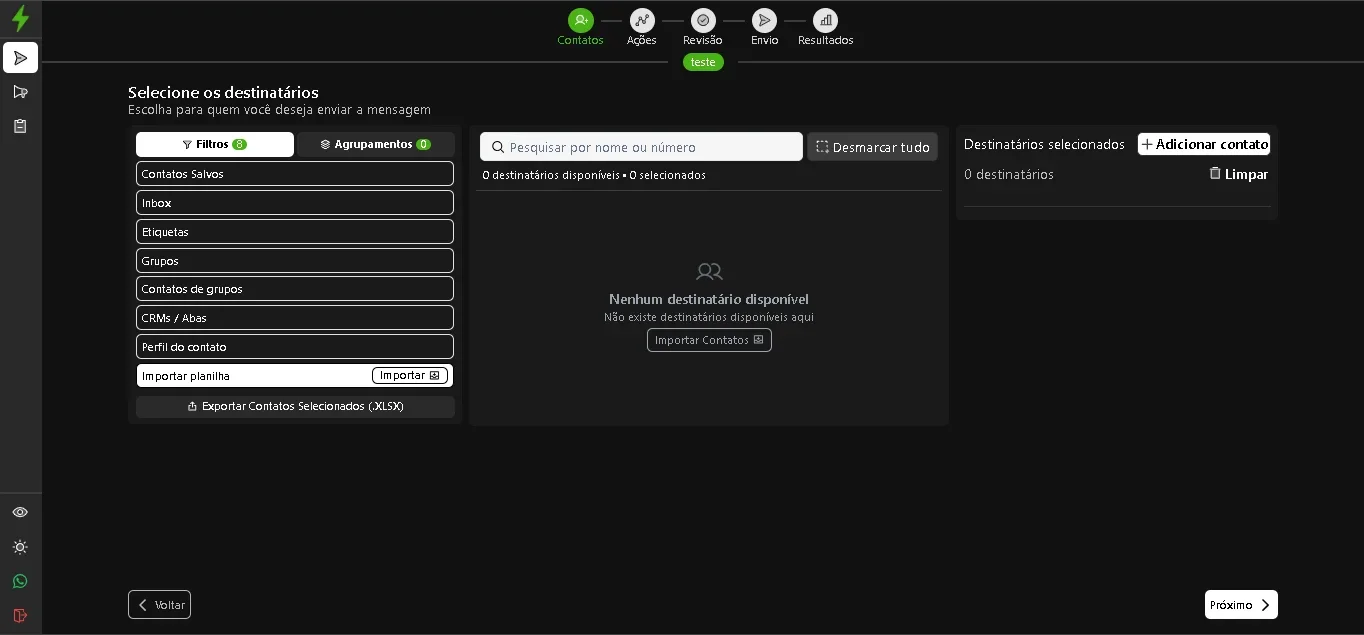Viewport: 1364px width, 635px height.
Task: Expand the Perfil do contato filter
Action: (295, 347)
